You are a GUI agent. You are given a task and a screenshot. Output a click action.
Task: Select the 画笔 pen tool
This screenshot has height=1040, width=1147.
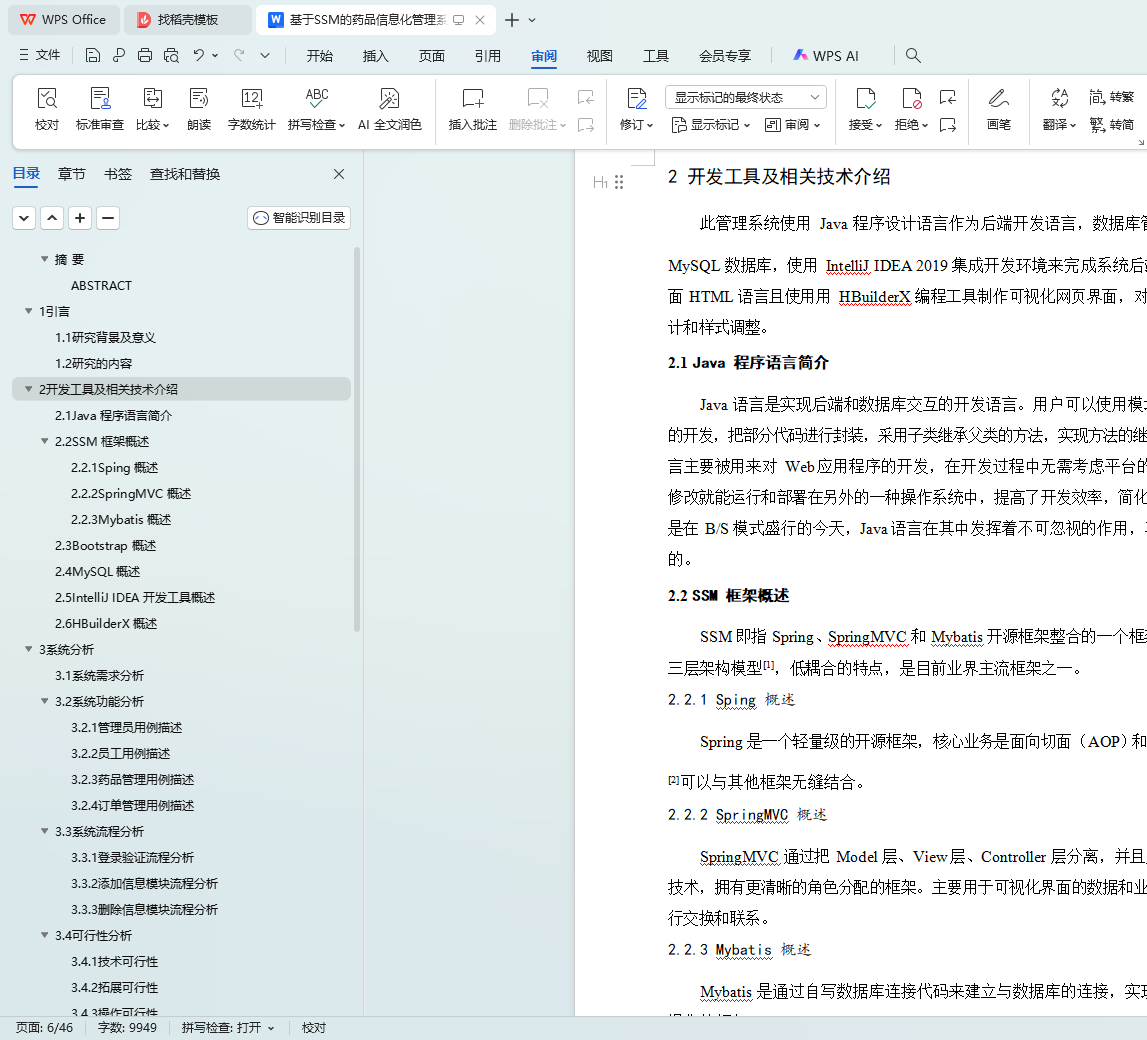point(999,109)
